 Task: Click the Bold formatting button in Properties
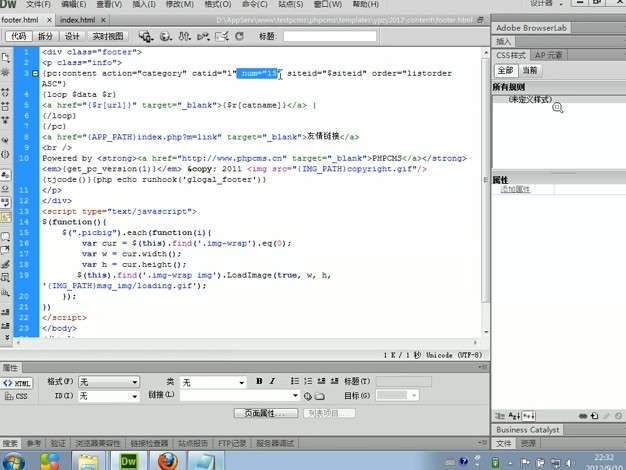point(259,381)
